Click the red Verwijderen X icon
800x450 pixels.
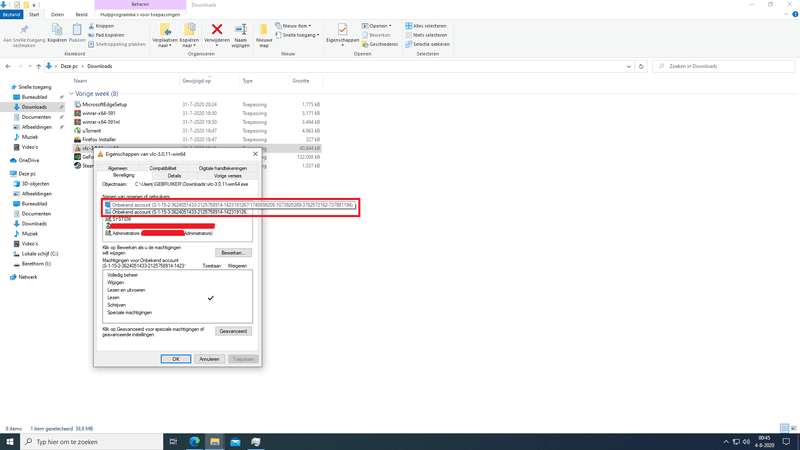[217, 30]
